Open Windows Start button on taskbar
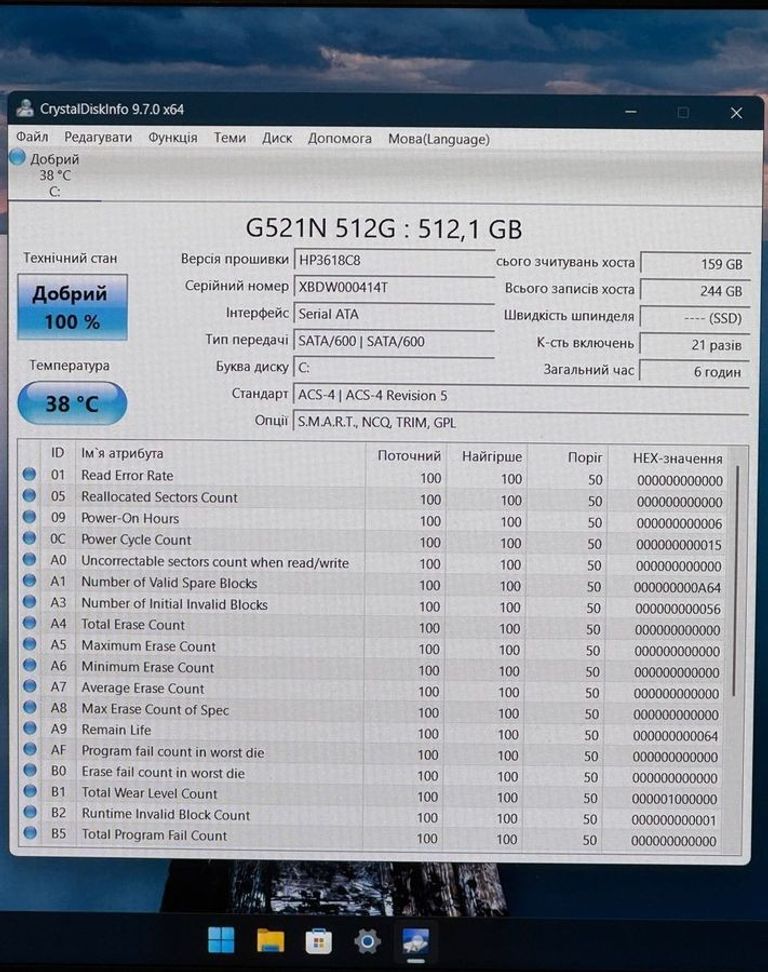768x972 pixels. [x=221, y=940]
